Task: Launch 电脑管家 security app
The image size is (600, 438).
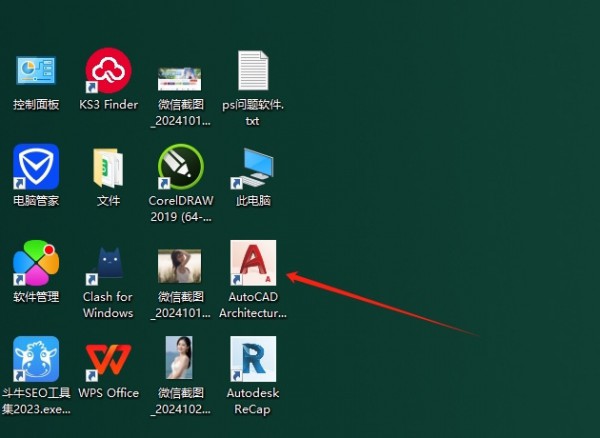Action: (36, 167)
